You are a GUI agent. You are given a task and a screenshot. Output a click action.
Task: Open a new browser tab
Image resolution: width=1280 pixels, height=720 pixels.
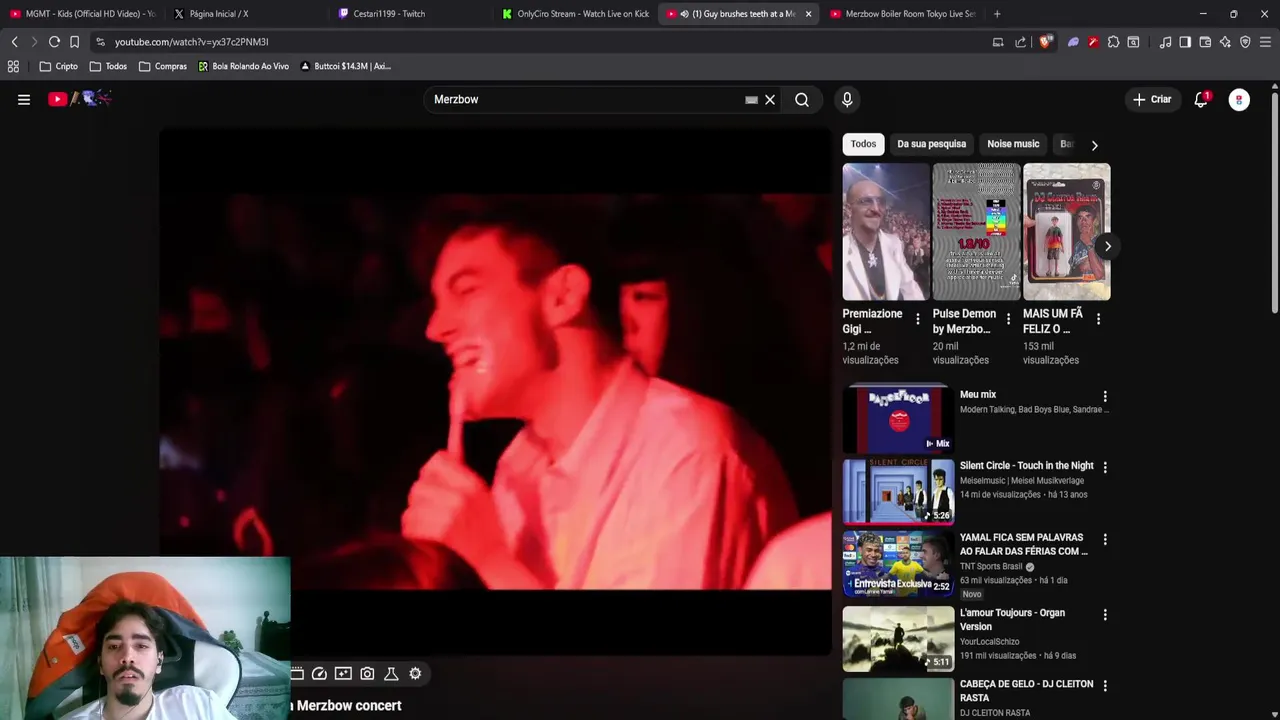pyautogui.click(x=997, y=14)
